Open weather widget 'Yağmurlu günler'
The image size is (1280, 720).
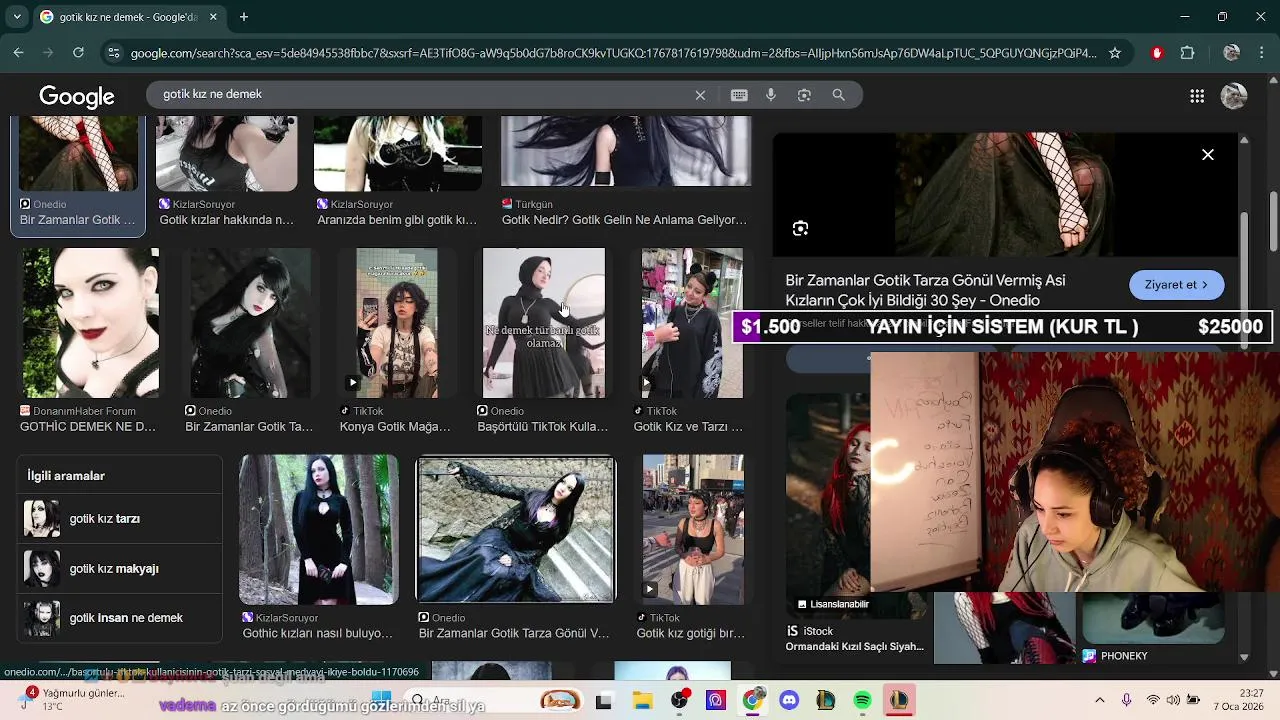click(x=72, y=700)
